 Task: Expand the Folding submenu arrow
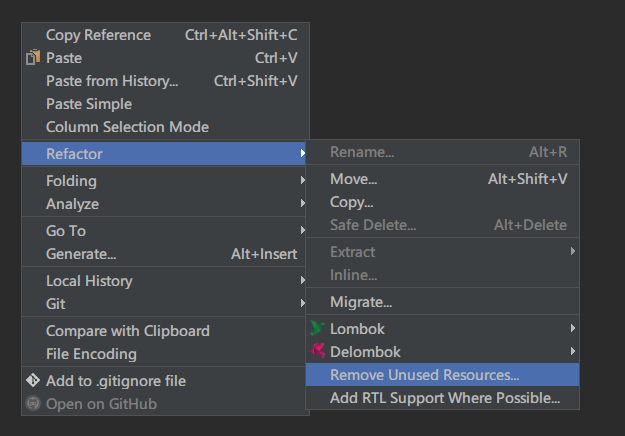point(302,181)
